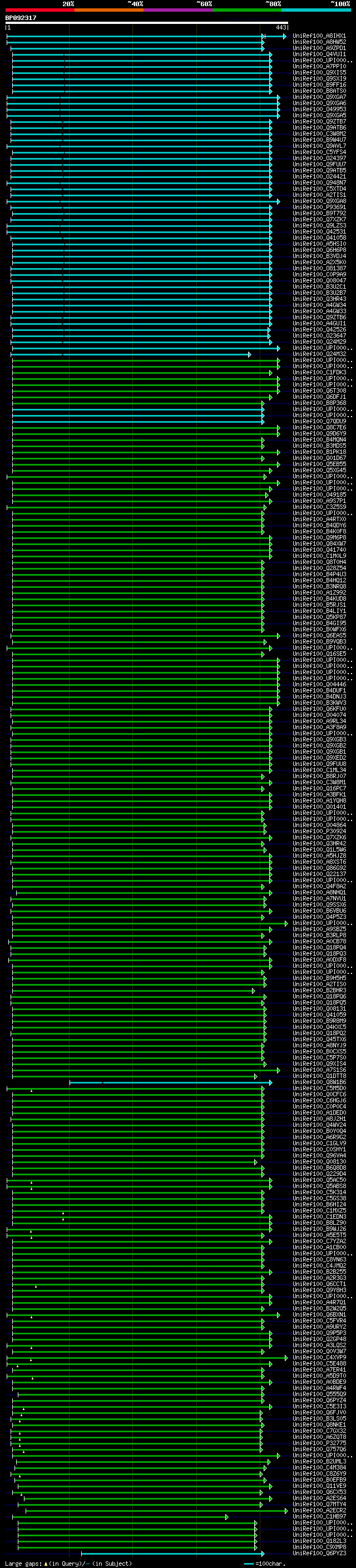
Task: Click label UniRef100_A9S7P1
Action: tap(319, 501)
